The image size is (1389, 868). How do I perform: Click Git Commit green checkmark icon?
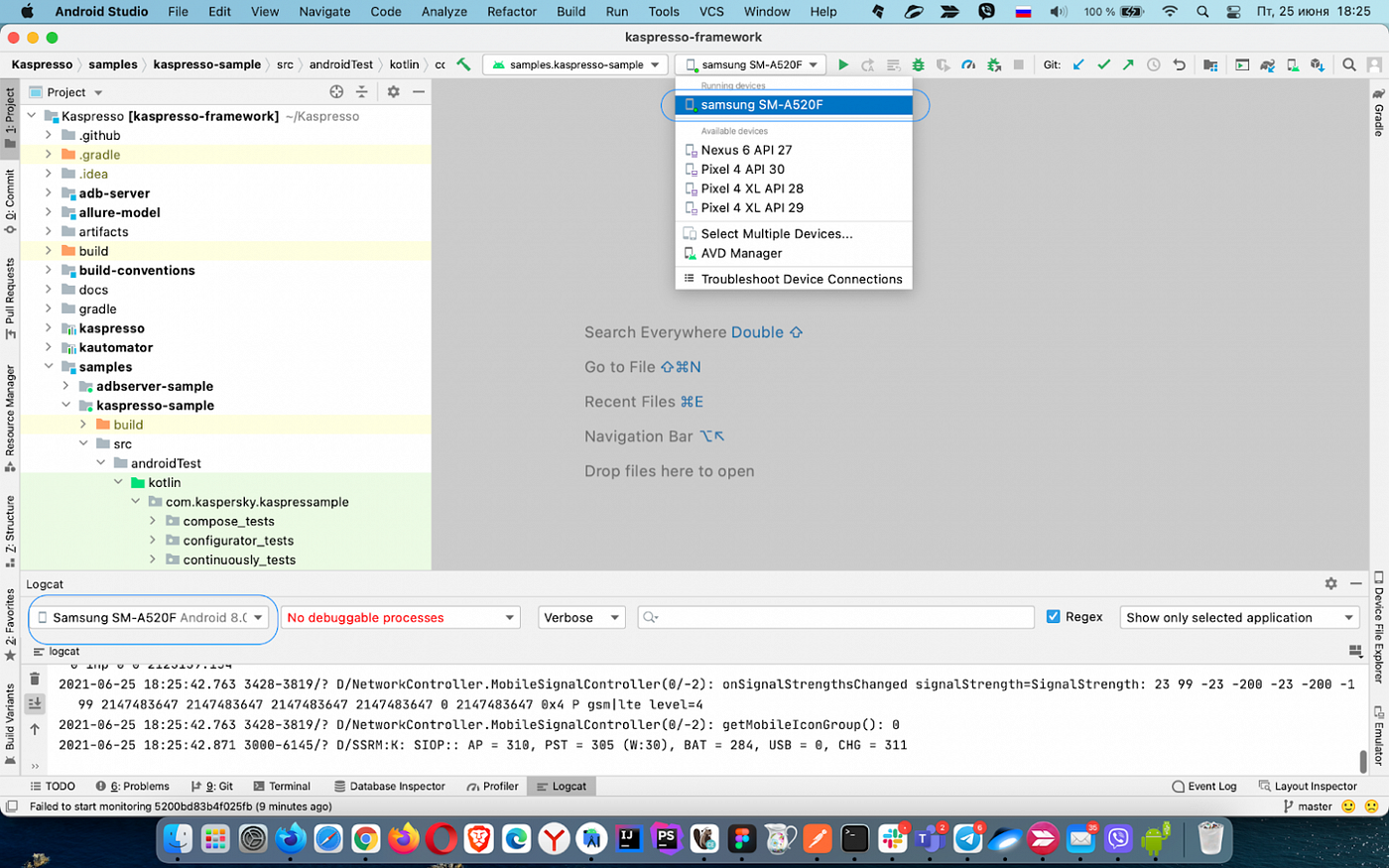coord(1103,64)
